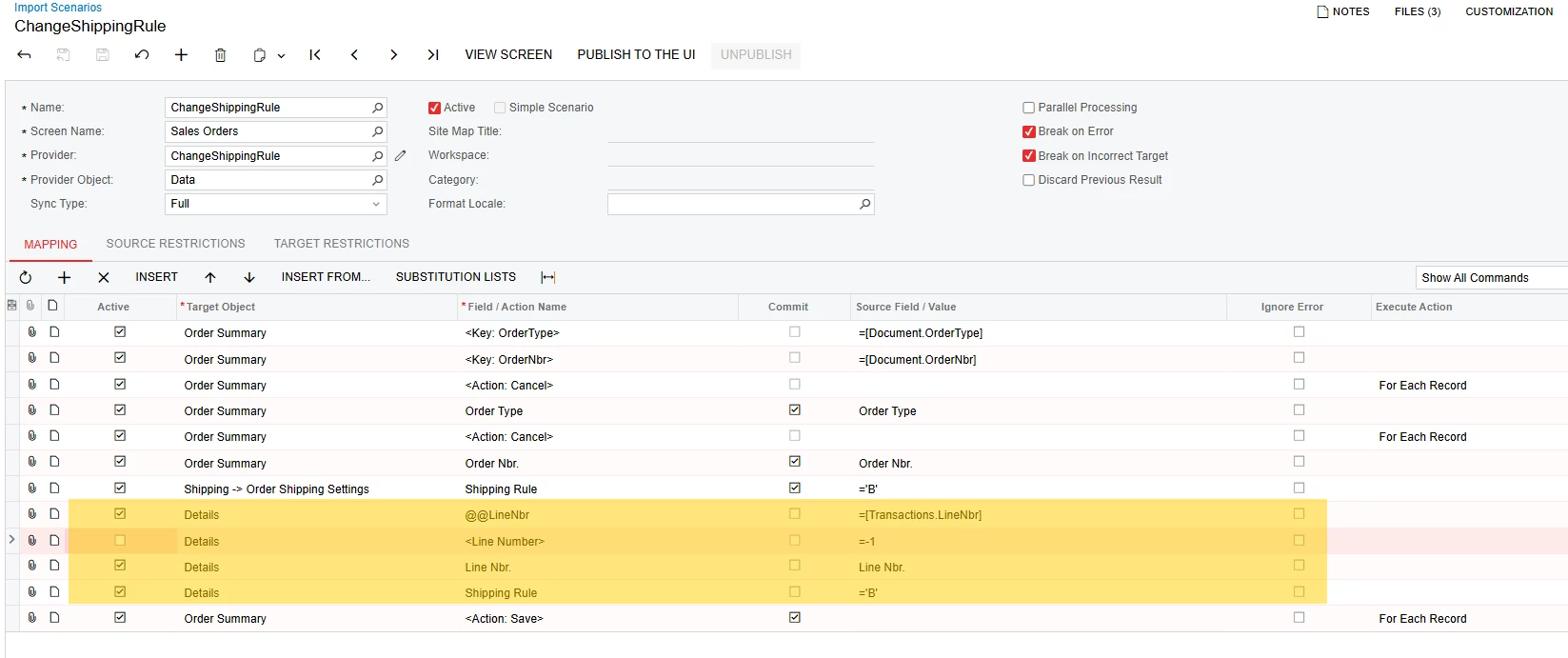
Task: Toggle Ignore Error for <Key: OrderType> row
Action: pos(1299,331)
